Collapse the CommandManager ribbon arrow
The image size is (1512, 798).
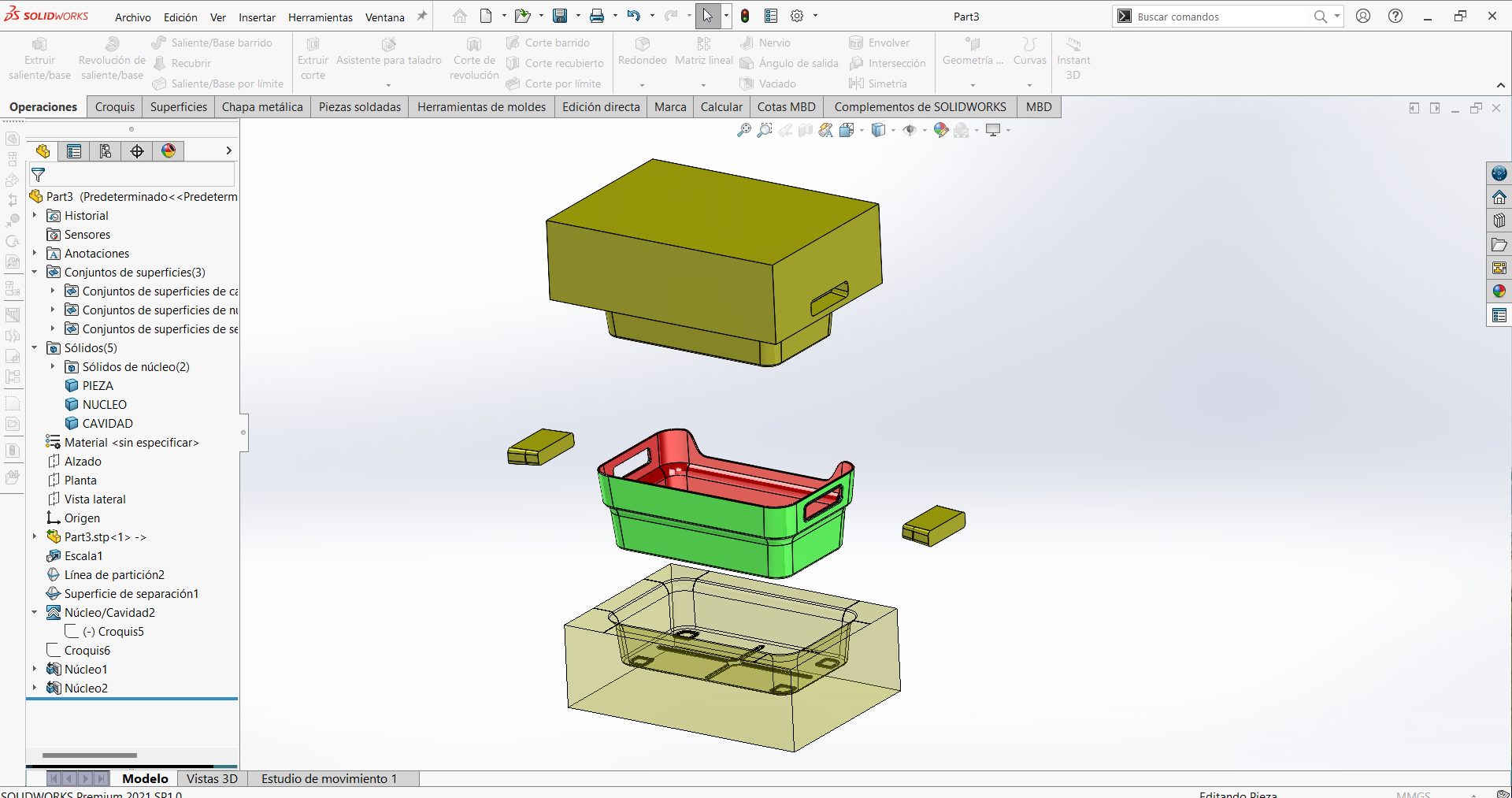point(1501,85)
